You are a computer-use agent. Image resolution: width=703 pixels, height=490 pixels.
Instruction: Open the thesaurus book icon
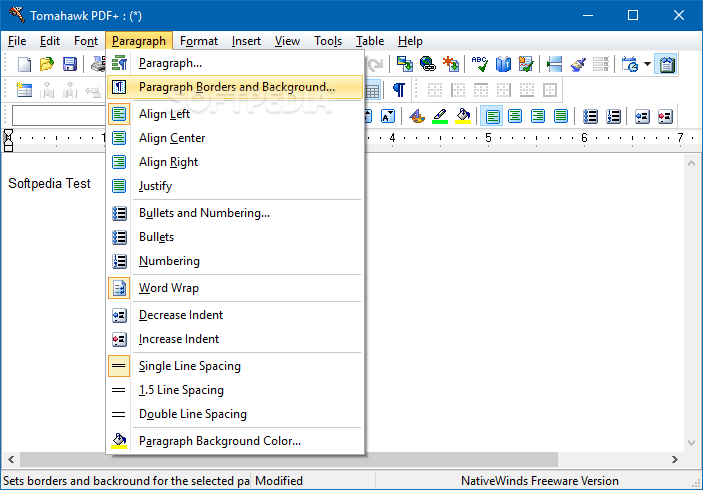click(x=503, y=64)
